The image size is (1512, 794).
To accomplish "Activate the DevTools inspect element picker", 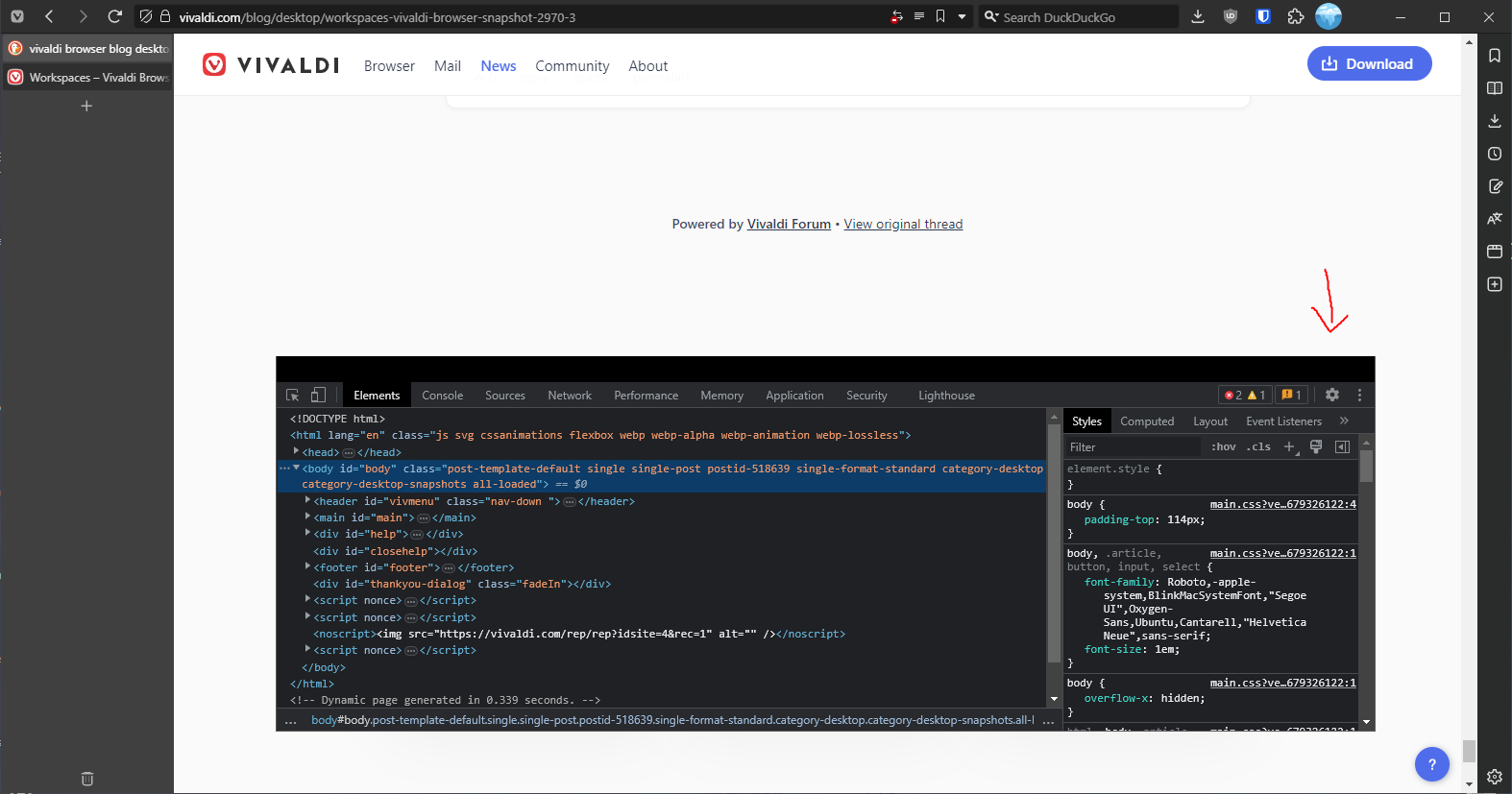I will (x=293, y=395).
